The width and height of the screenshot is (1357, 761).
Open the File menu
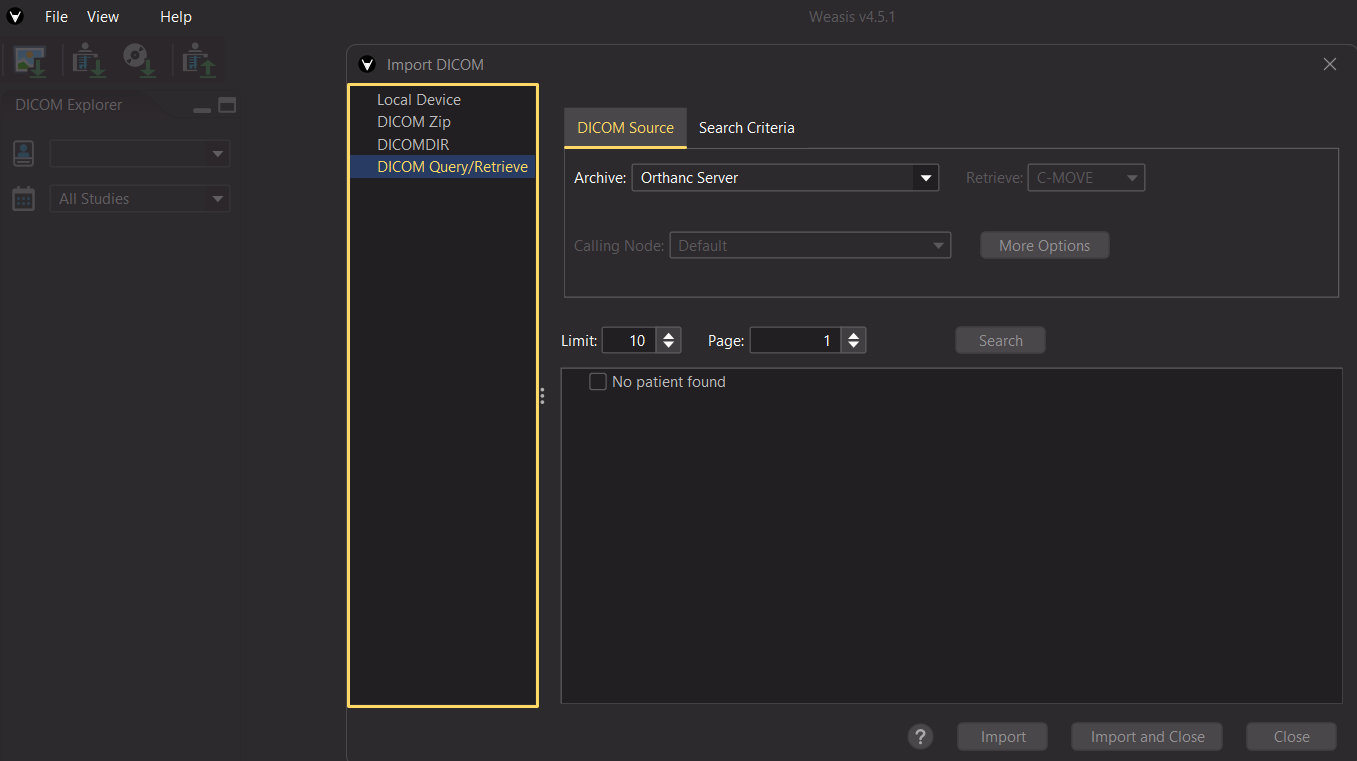point(56,17)
